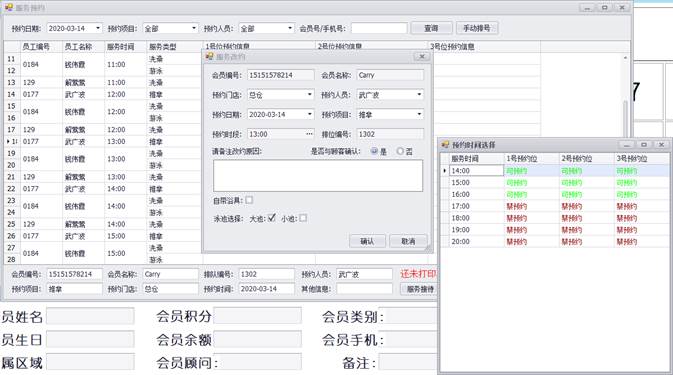Viewport: 673px width, 375px height.
Task: Click the 服务接待 button
Action: pos(420,289)
